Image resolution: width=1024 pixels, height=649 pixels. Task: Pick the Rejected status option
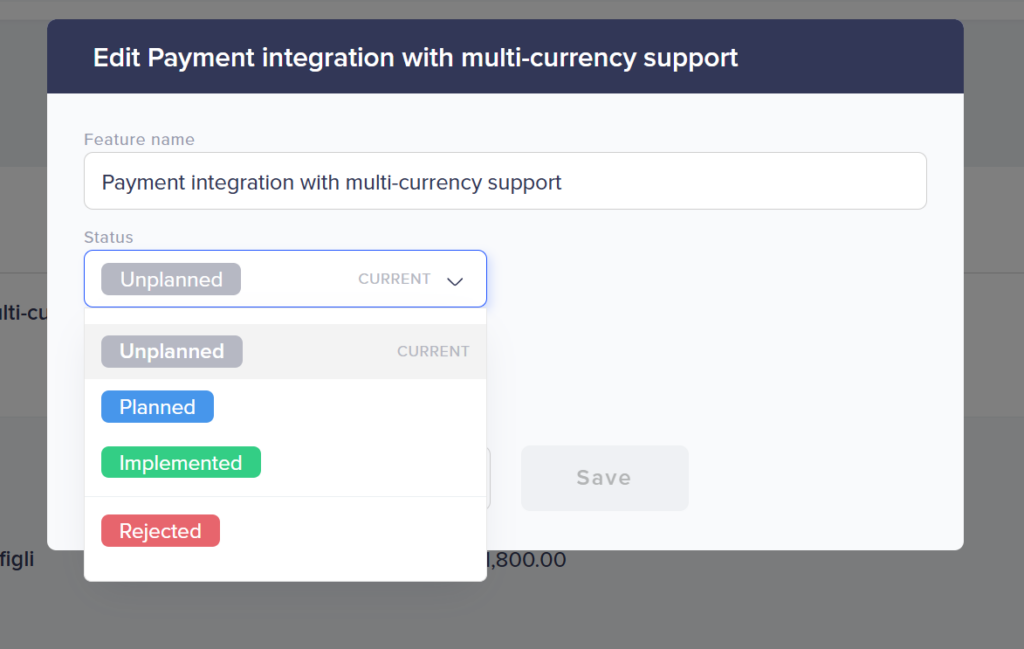click(285, 531)
